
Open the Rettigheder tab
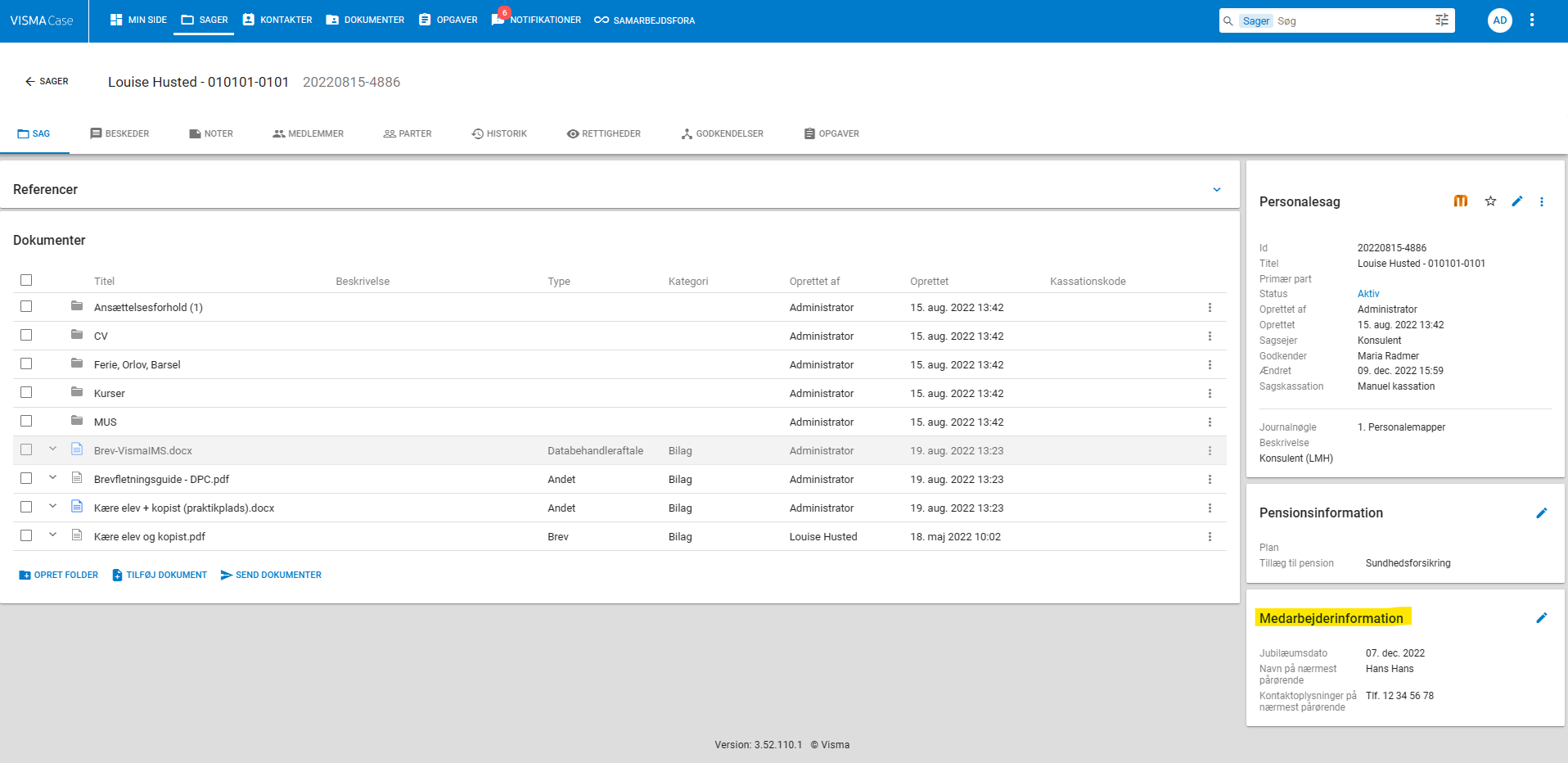coord(604,133)
